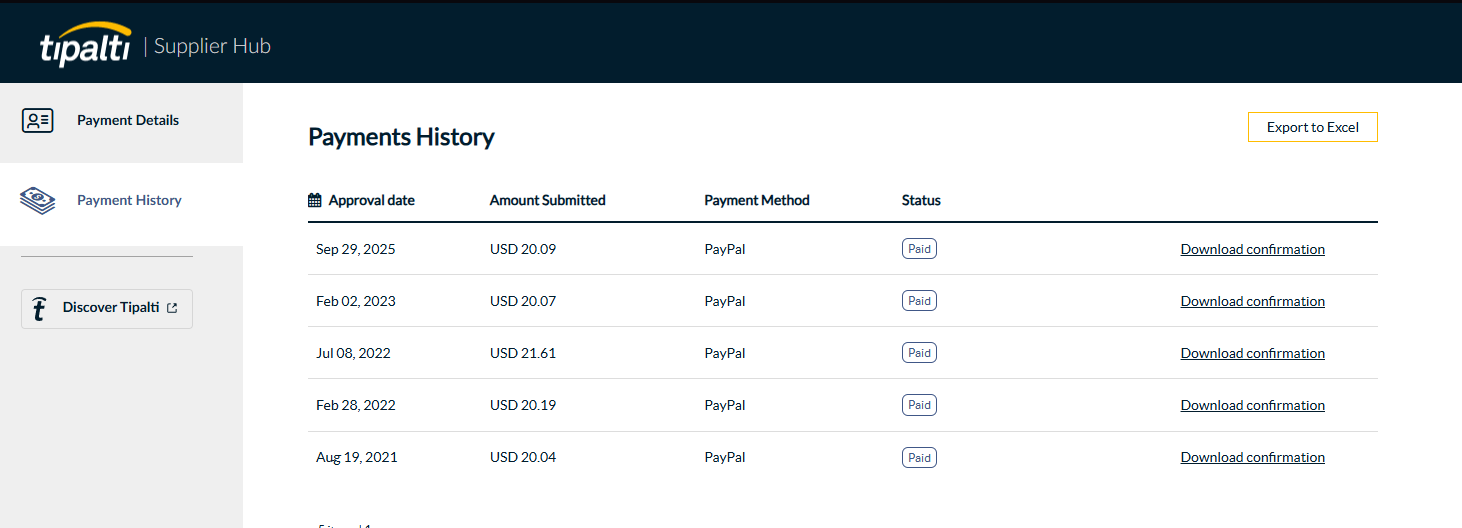Screen dimensions: 1462x528
Task: Click the Payment Details ID card icon
Action: pyautogui.click(x=38, y=121)
